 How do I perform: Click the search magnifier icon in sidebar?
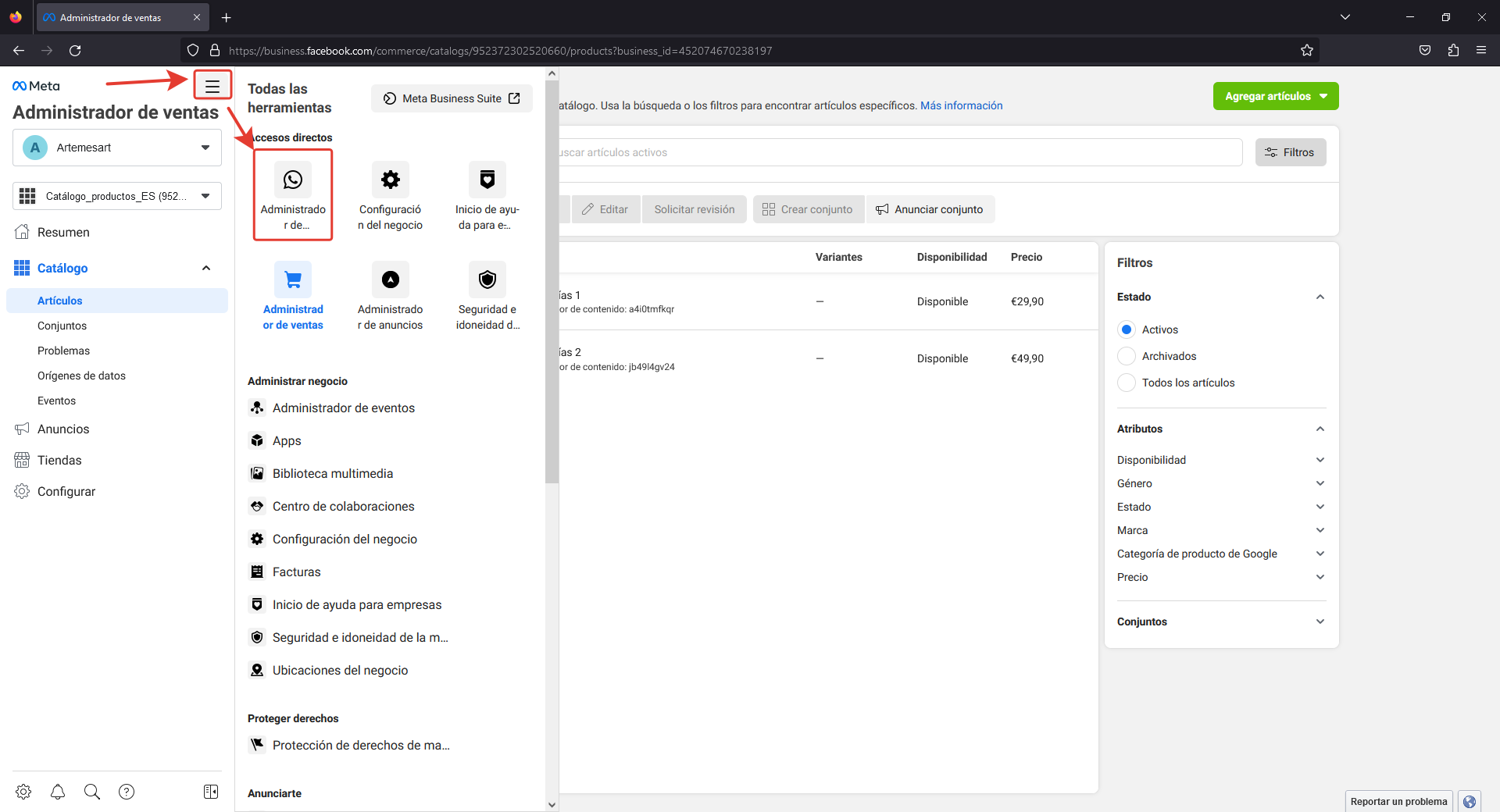(x=92, y=792)
